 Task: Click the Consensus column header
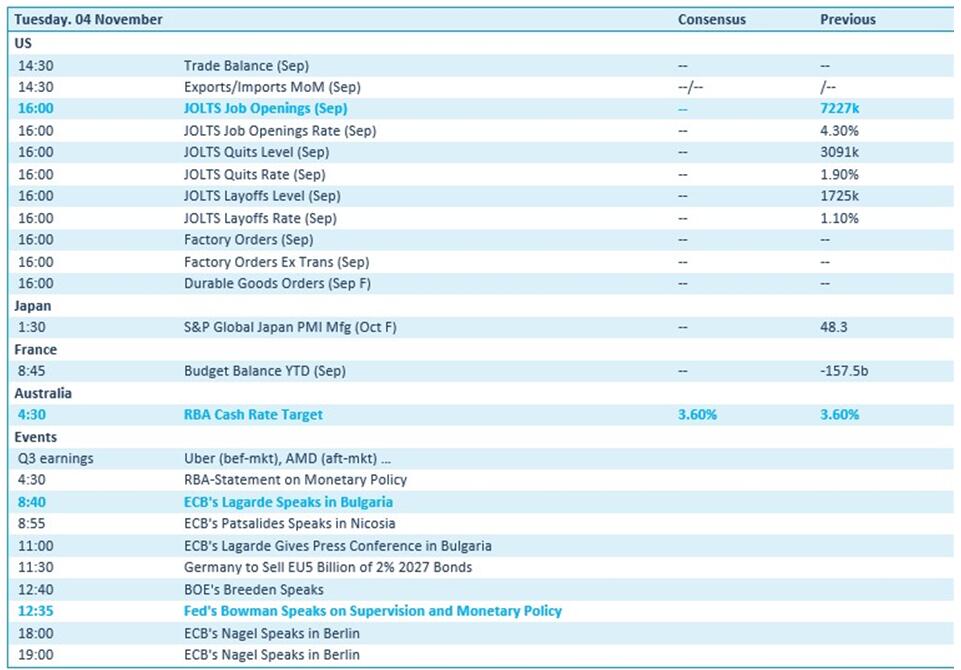[711, 20]
